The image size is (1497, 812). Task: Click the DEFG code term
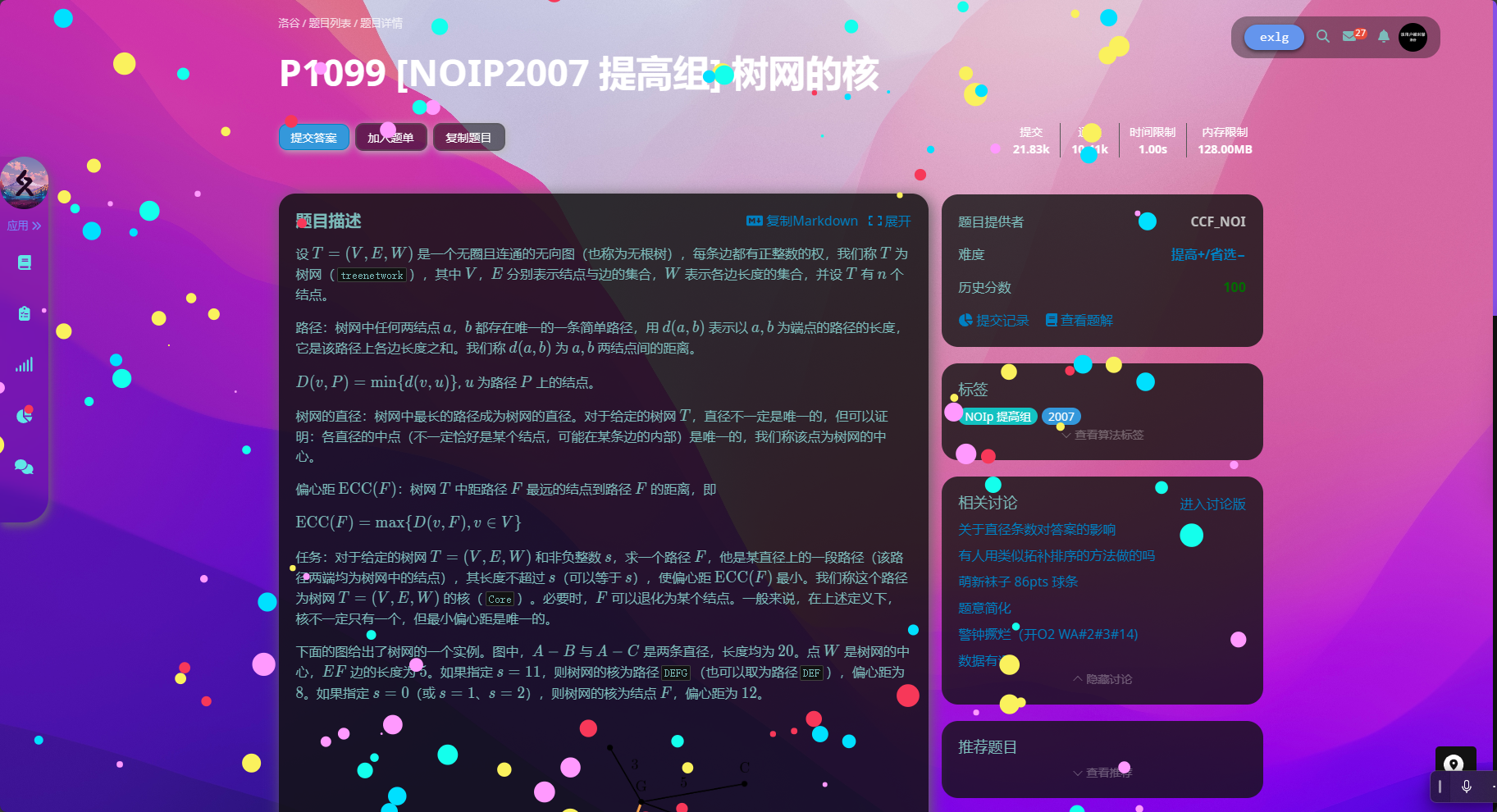coord(676,673)
